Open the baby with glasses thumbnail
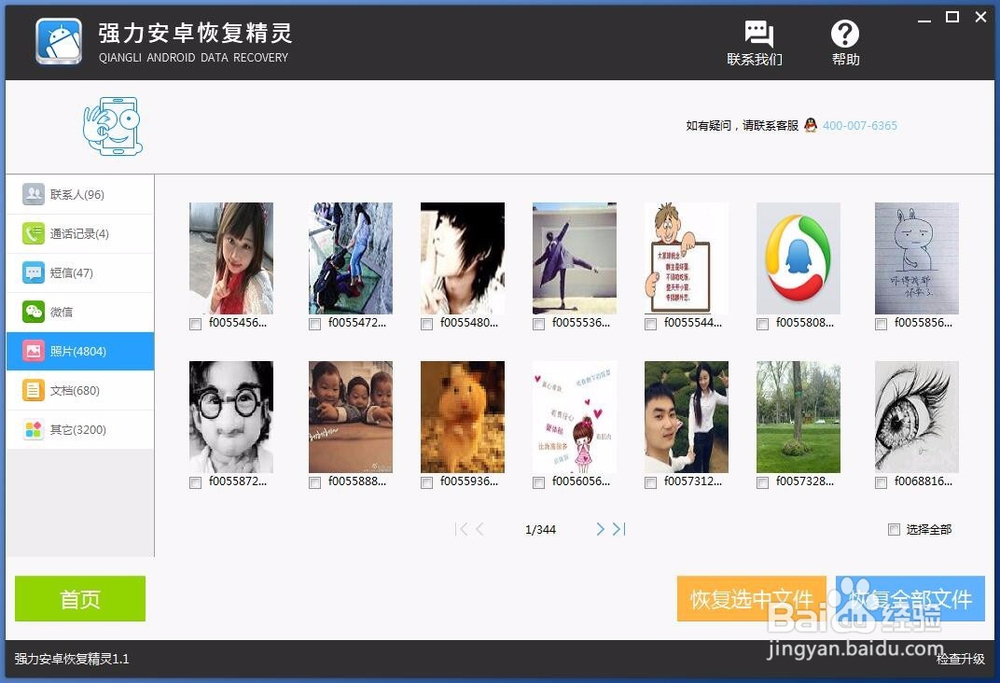Screen dimensions: 1000x683 coord(231,417)
